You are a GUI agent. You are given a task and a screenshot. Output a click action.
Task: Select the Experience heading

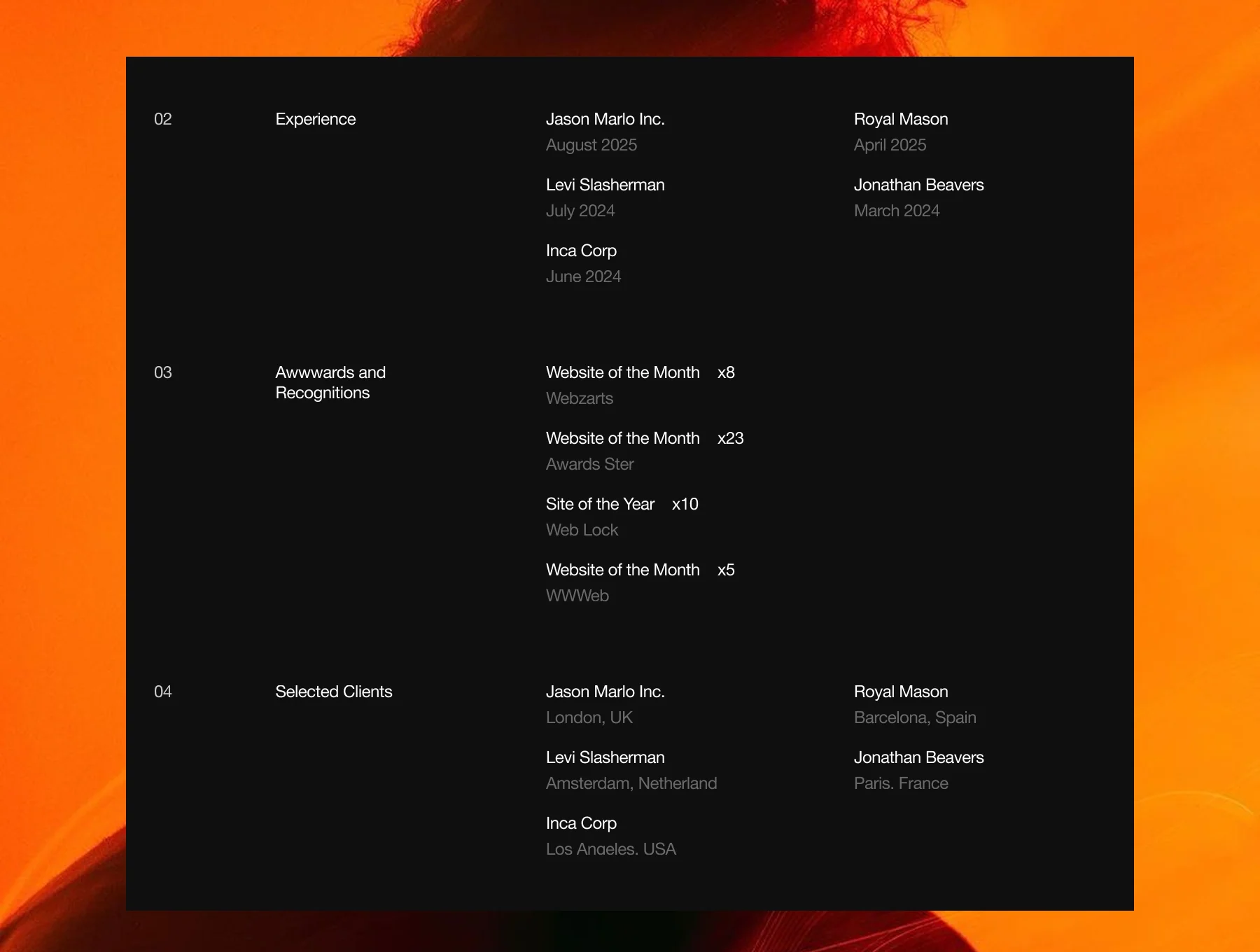tap(316, 119)
